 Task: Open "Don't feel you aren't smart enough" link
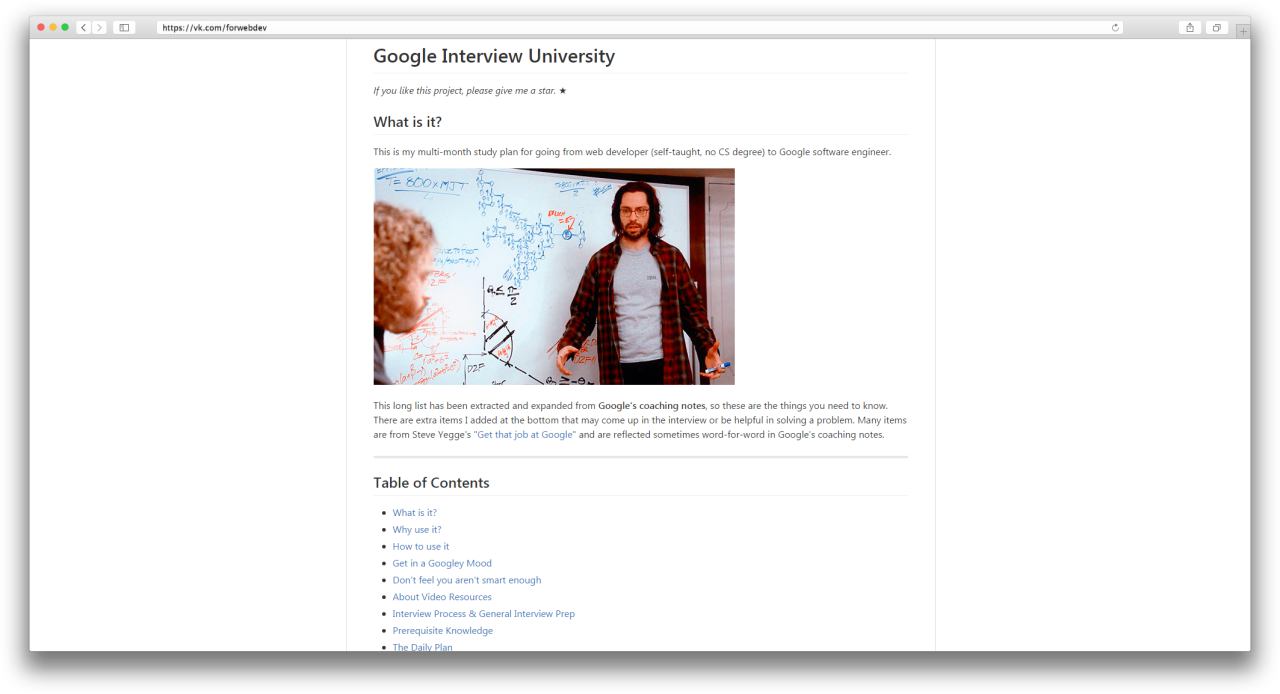pyautogui.click(x=466, y=580)
